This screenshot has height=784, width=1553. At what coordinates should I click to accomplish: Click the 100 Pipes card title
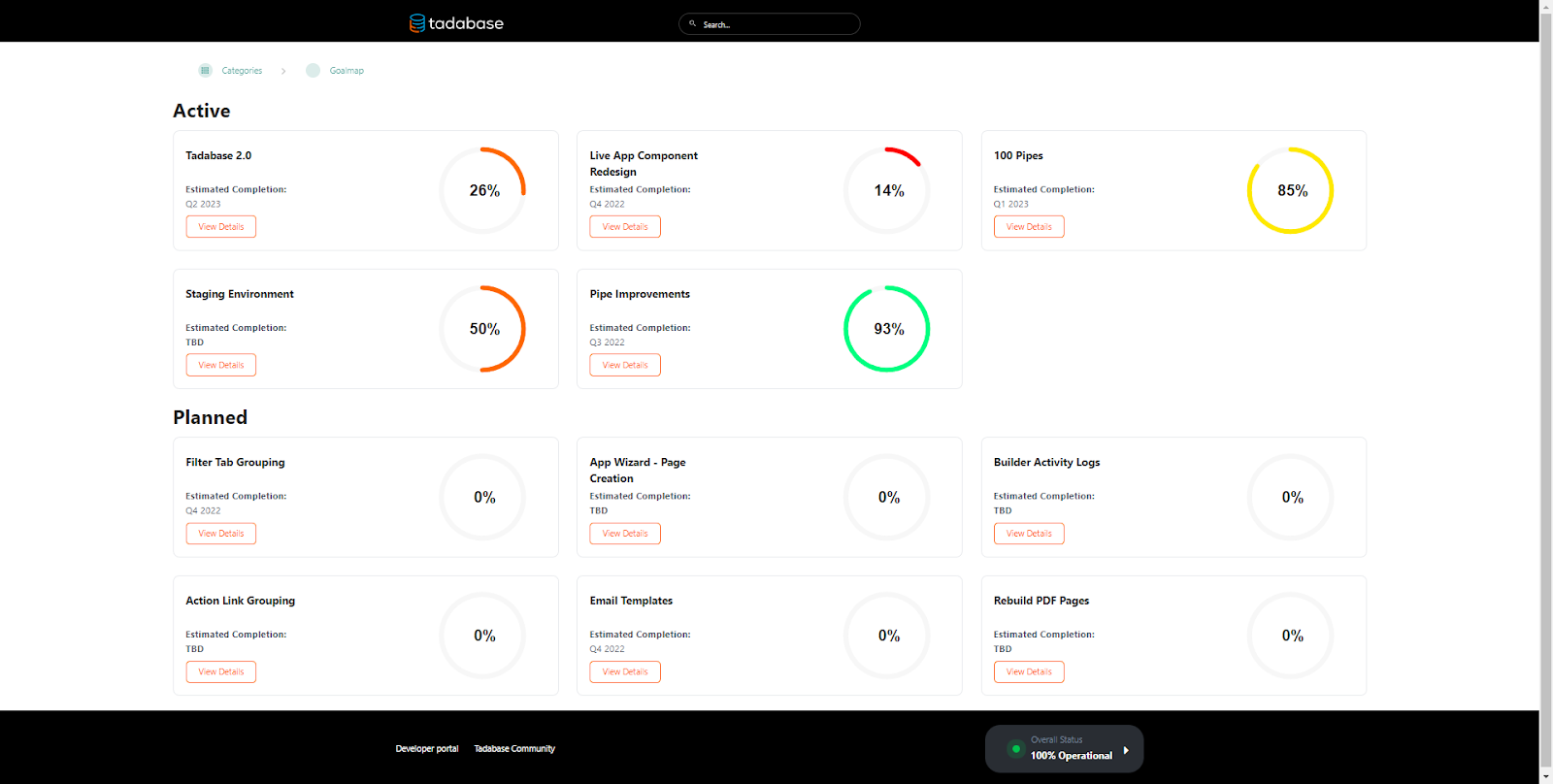point(1018,155)
